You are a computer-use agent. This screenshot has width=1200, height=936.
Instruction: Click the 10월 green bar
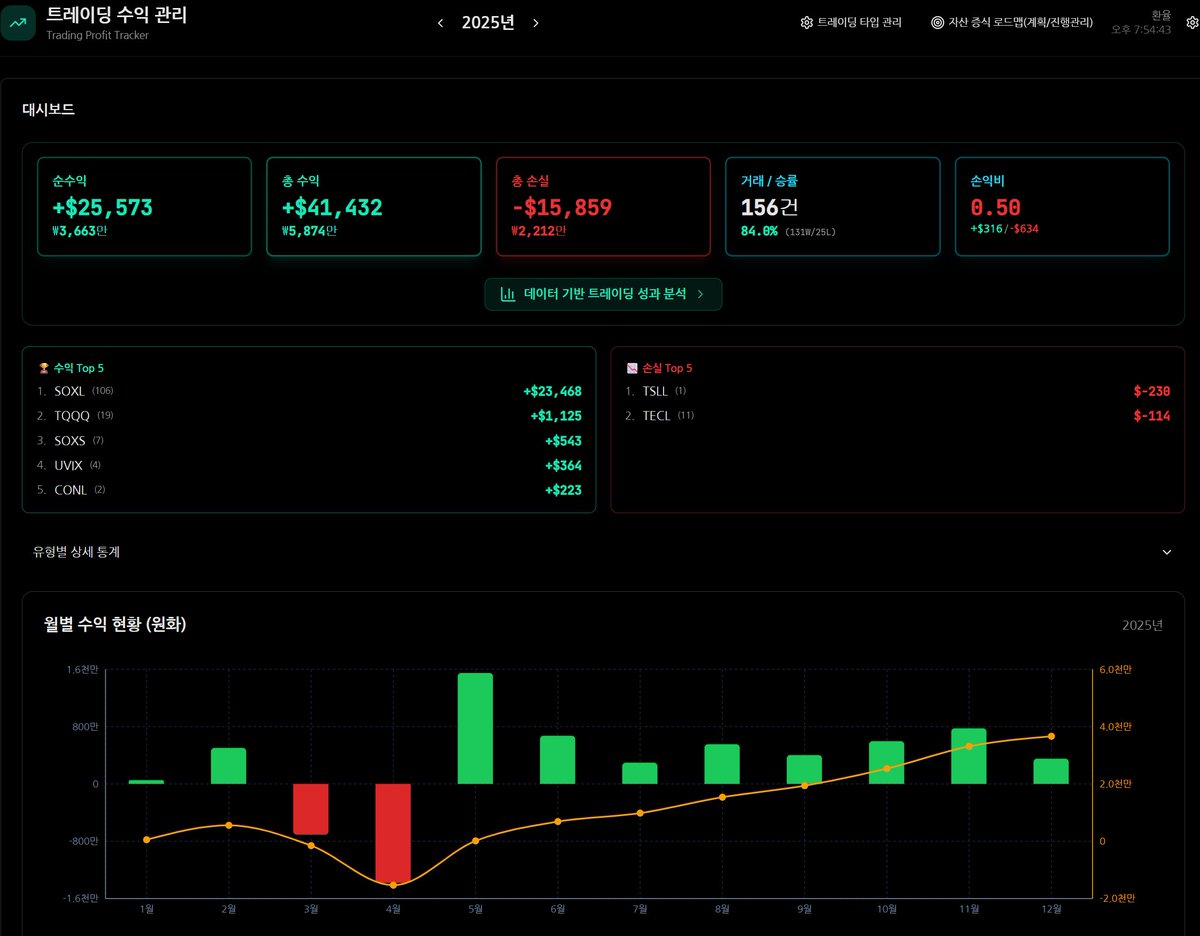tap(887, 763)
